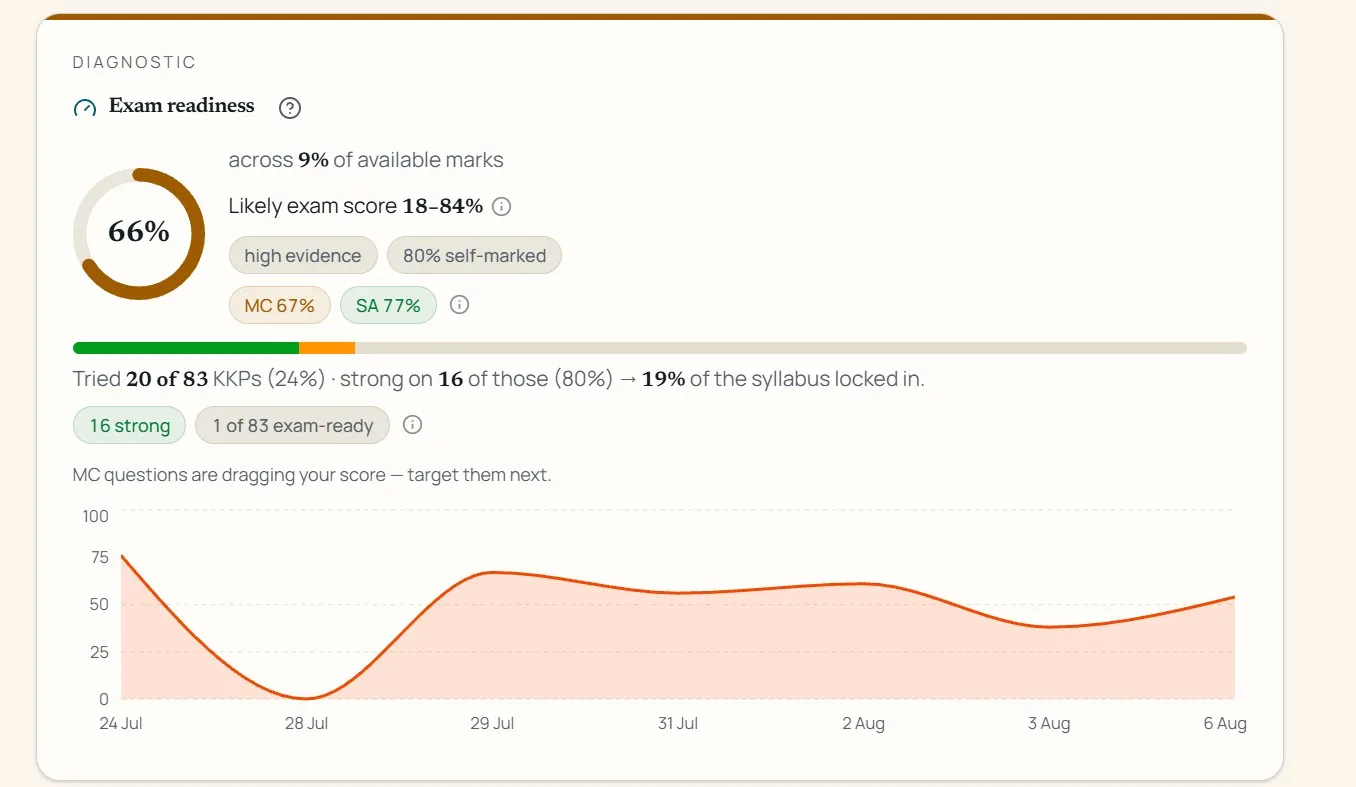Click the 28 Jul low point on chart

[x=307, y=698]
